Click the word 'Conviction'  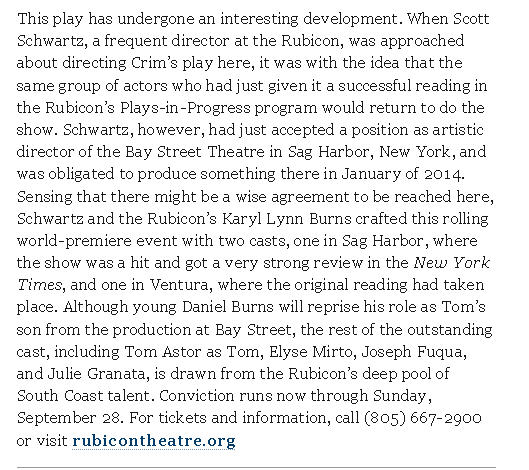pyautogui.click(x=196, y=396)
